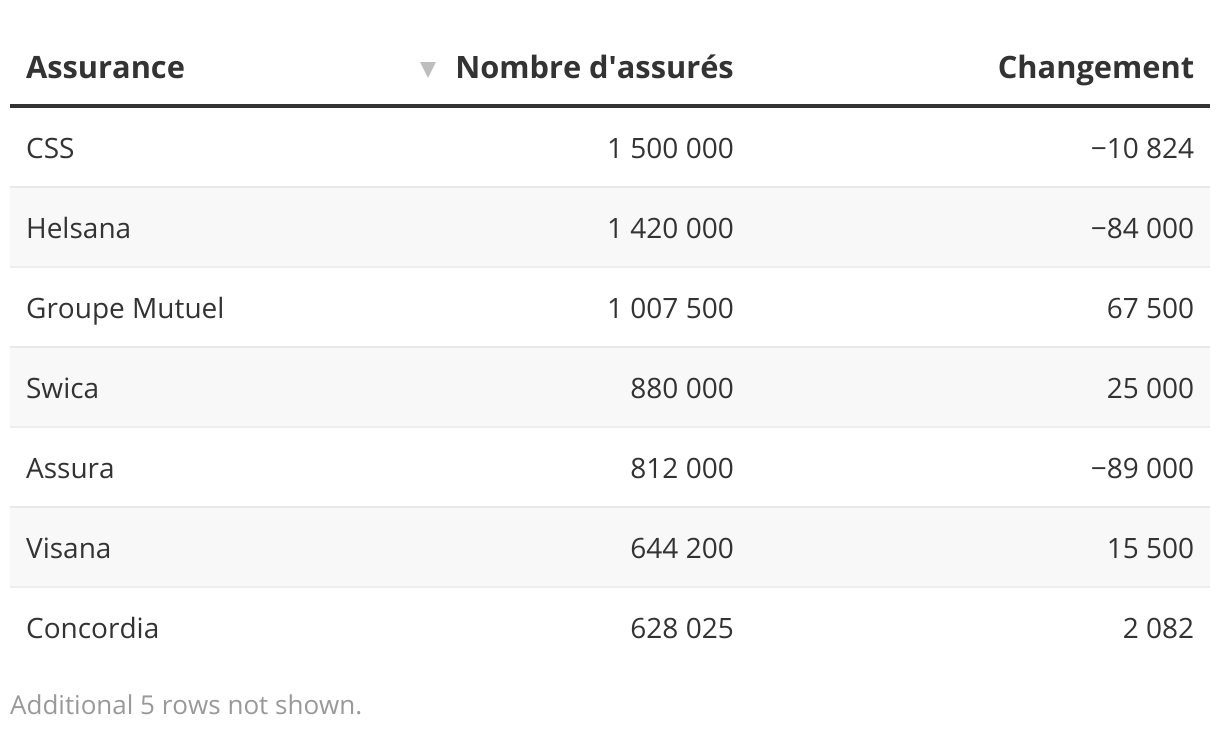Select Helsana's 1 420 000 value

click(670, 228)
